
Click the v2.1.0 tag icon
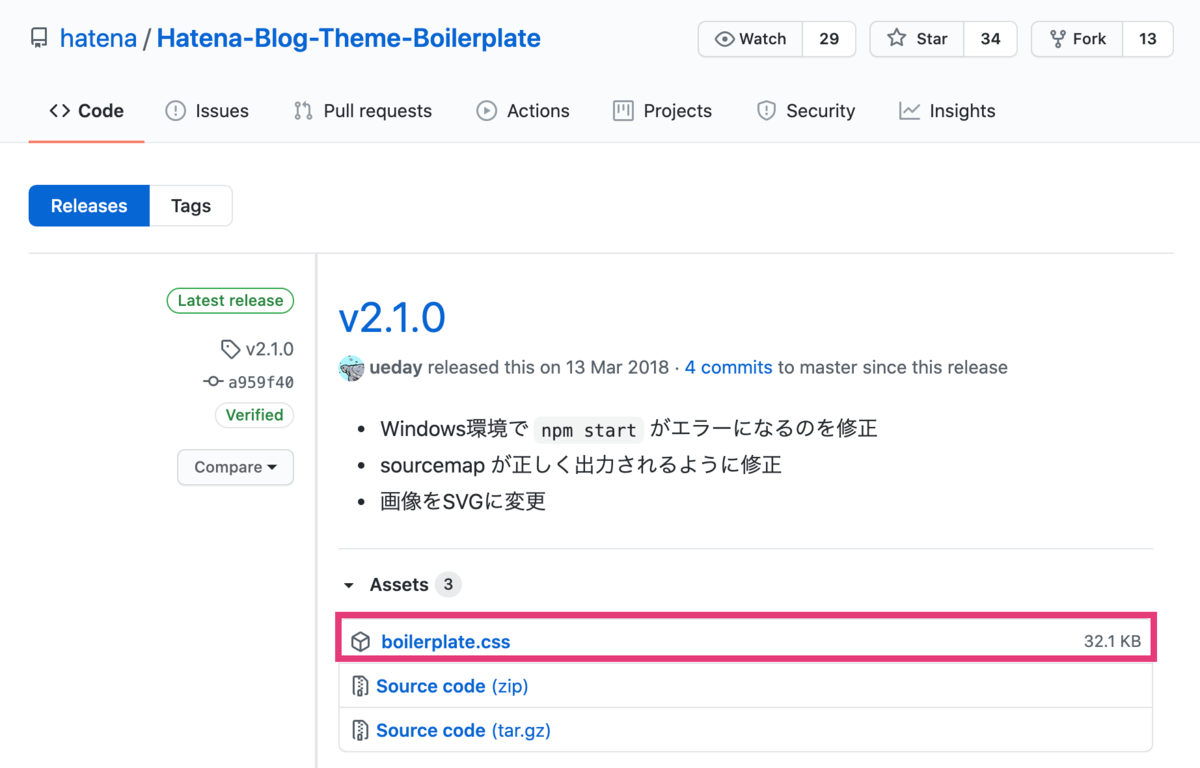click(230, 349)
